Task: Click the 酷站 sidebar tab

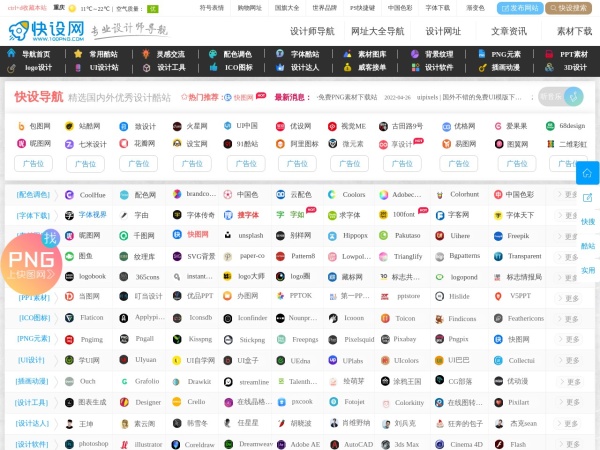Action: pos(588,246)
